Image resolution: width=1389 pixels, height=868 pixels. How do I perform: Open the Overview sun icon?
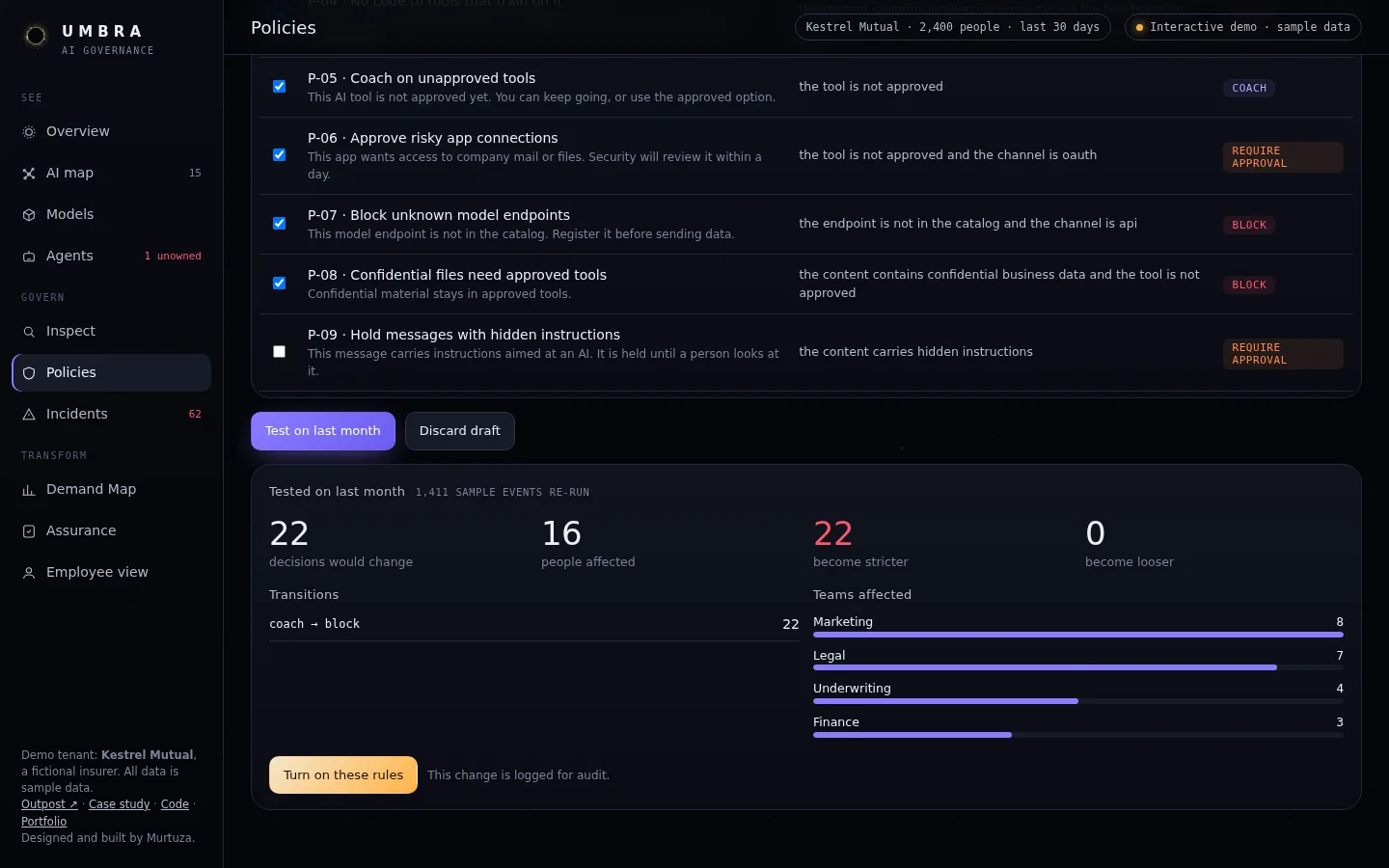[x=29, y=132]
